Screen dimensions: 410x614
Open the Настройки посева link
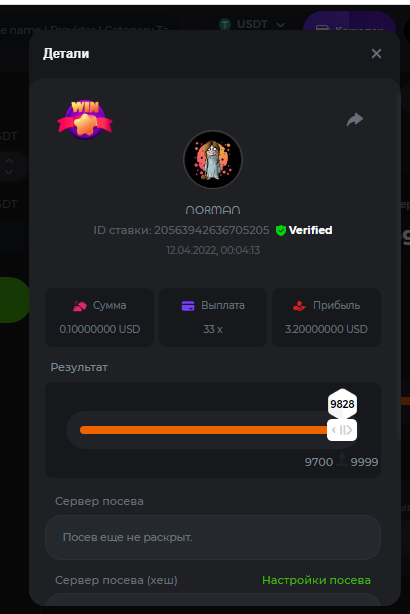[x=316, y=580]
